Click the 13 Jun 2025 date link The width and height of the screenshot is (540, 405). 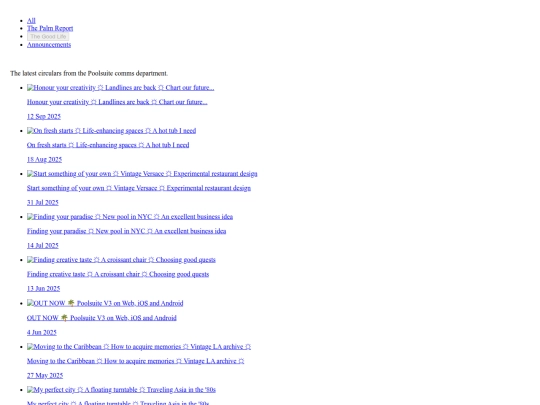click(43, 289)
